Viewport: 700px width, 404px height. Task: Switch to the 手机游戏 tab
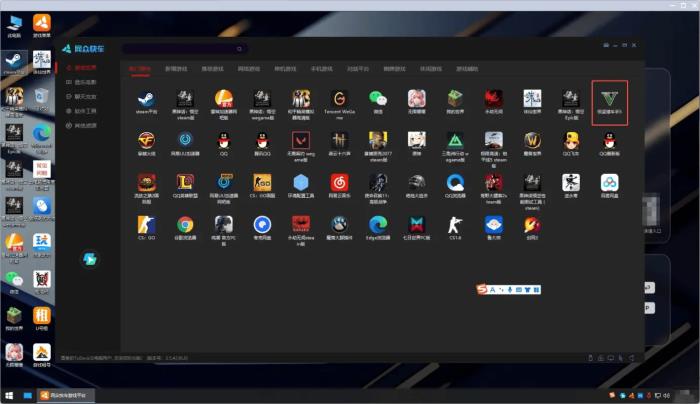click(321, 69)
